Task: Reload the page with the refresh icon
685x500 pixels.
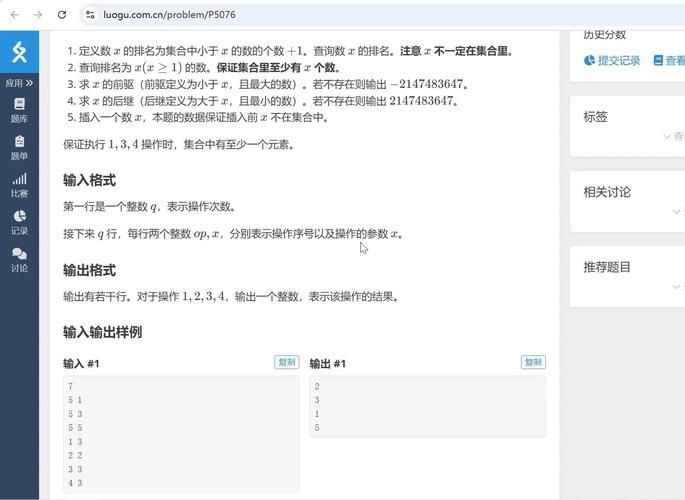Action: (x=62, y=14)
